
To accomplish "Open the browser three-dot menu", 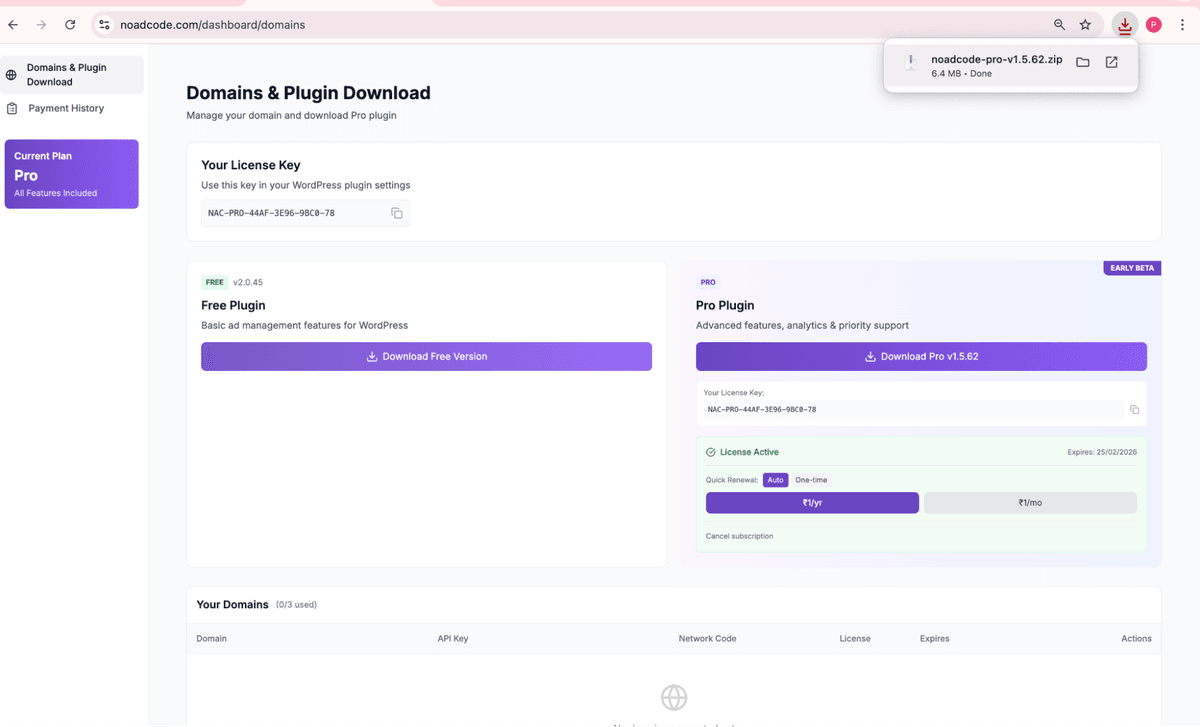I will point(1182,24).
